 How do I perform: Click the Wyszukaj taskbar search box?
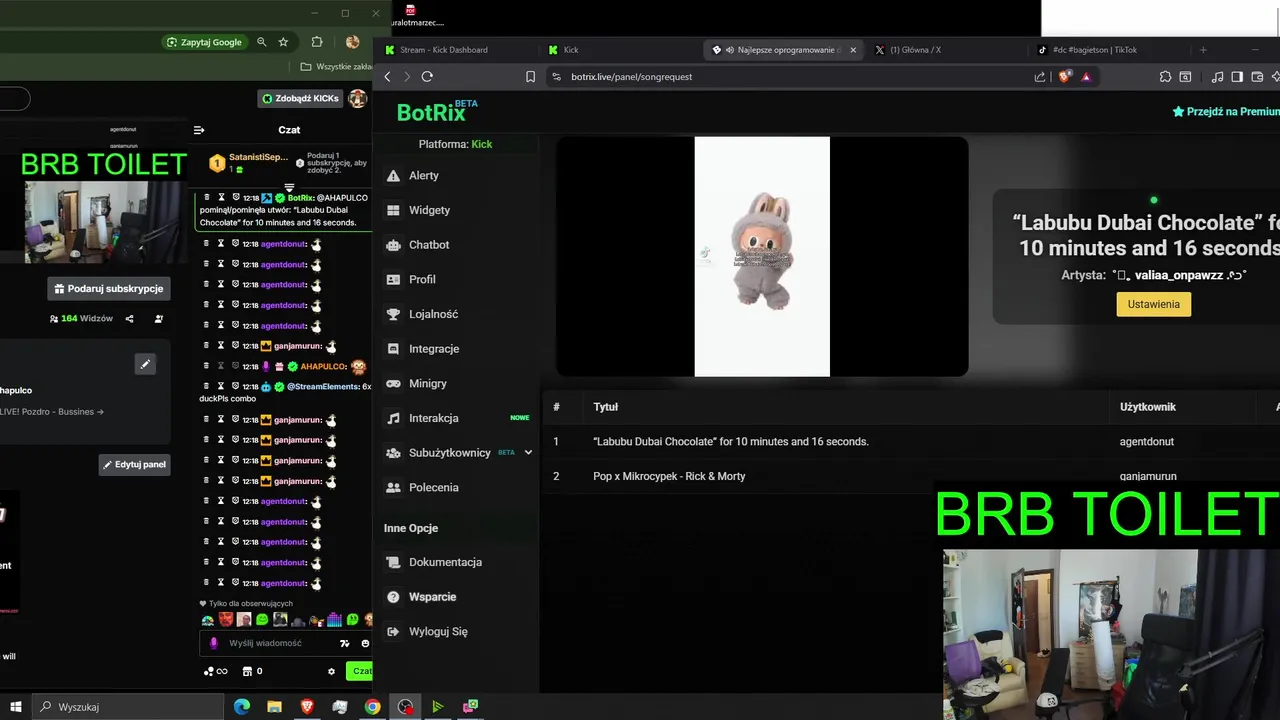click(128, 707)
